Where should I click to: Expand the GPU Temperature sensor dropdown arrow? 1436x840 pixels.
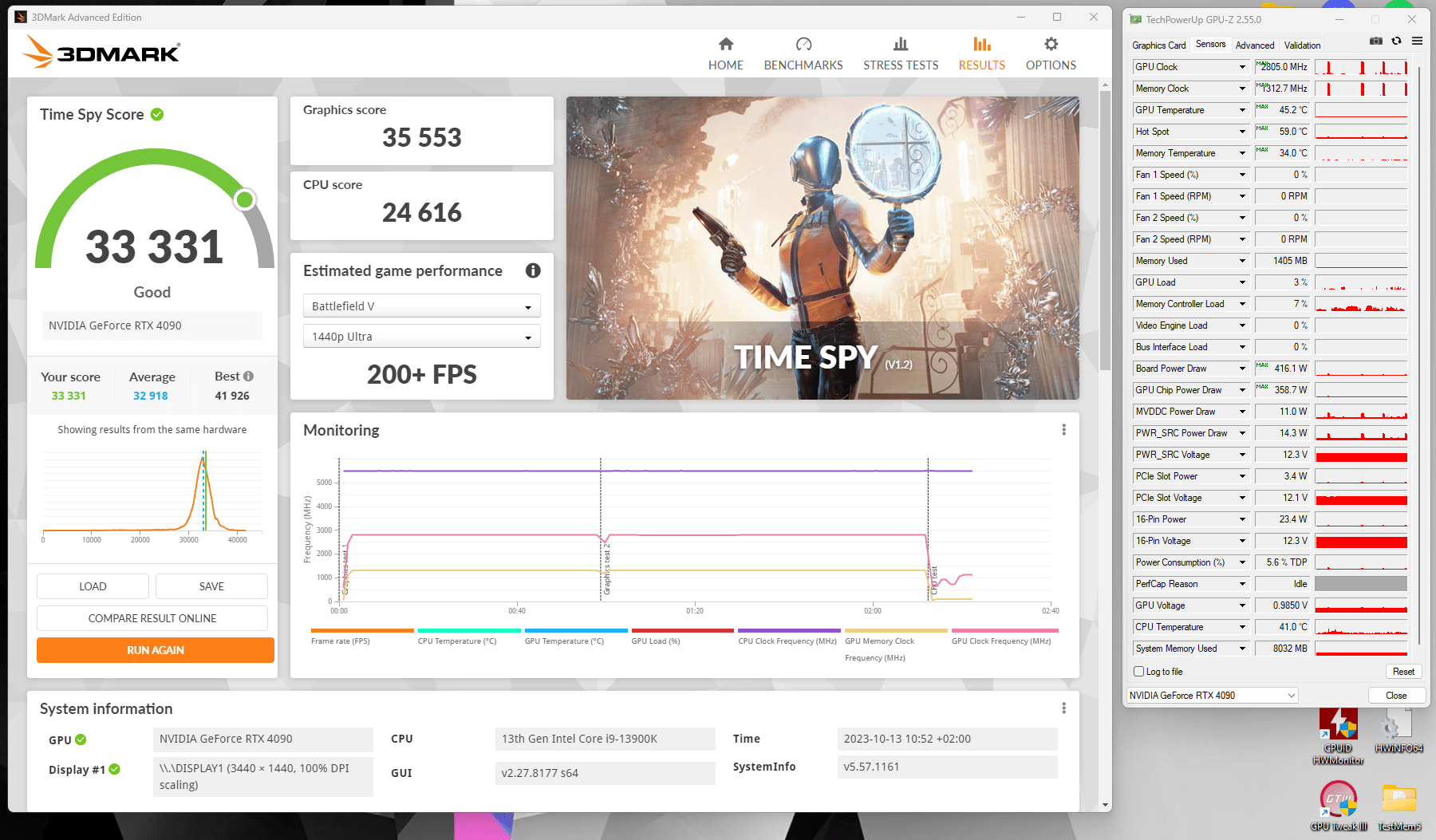[x=1242, y=110]
